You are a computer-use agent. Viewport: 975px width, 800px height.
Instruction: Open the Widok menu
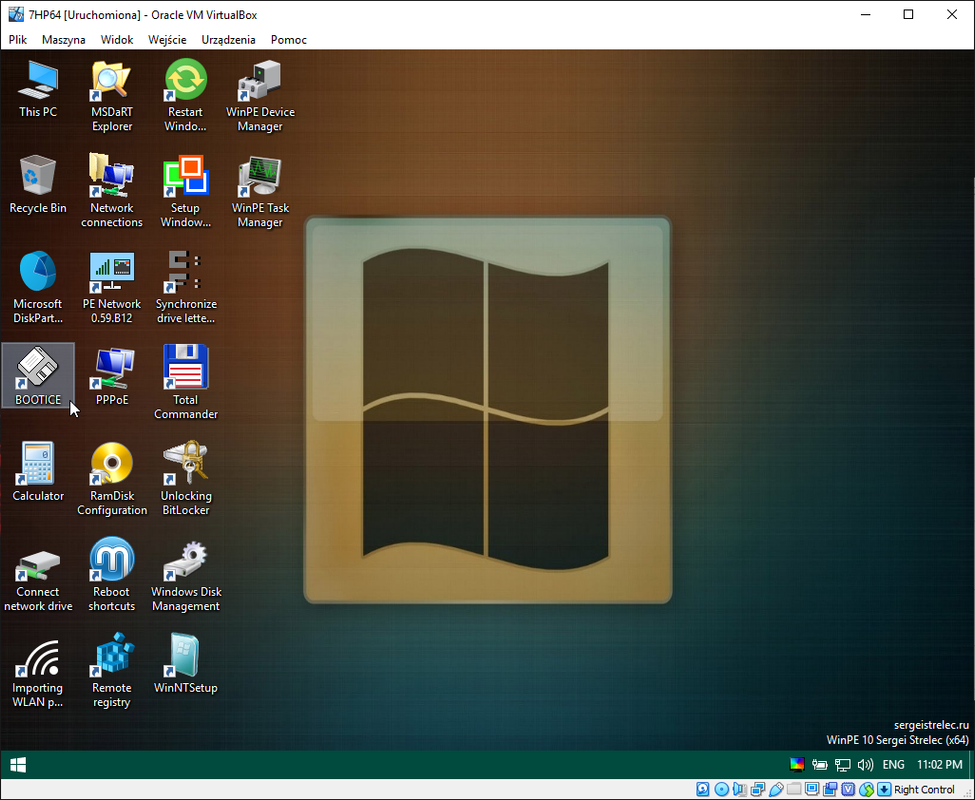[117, 40]
